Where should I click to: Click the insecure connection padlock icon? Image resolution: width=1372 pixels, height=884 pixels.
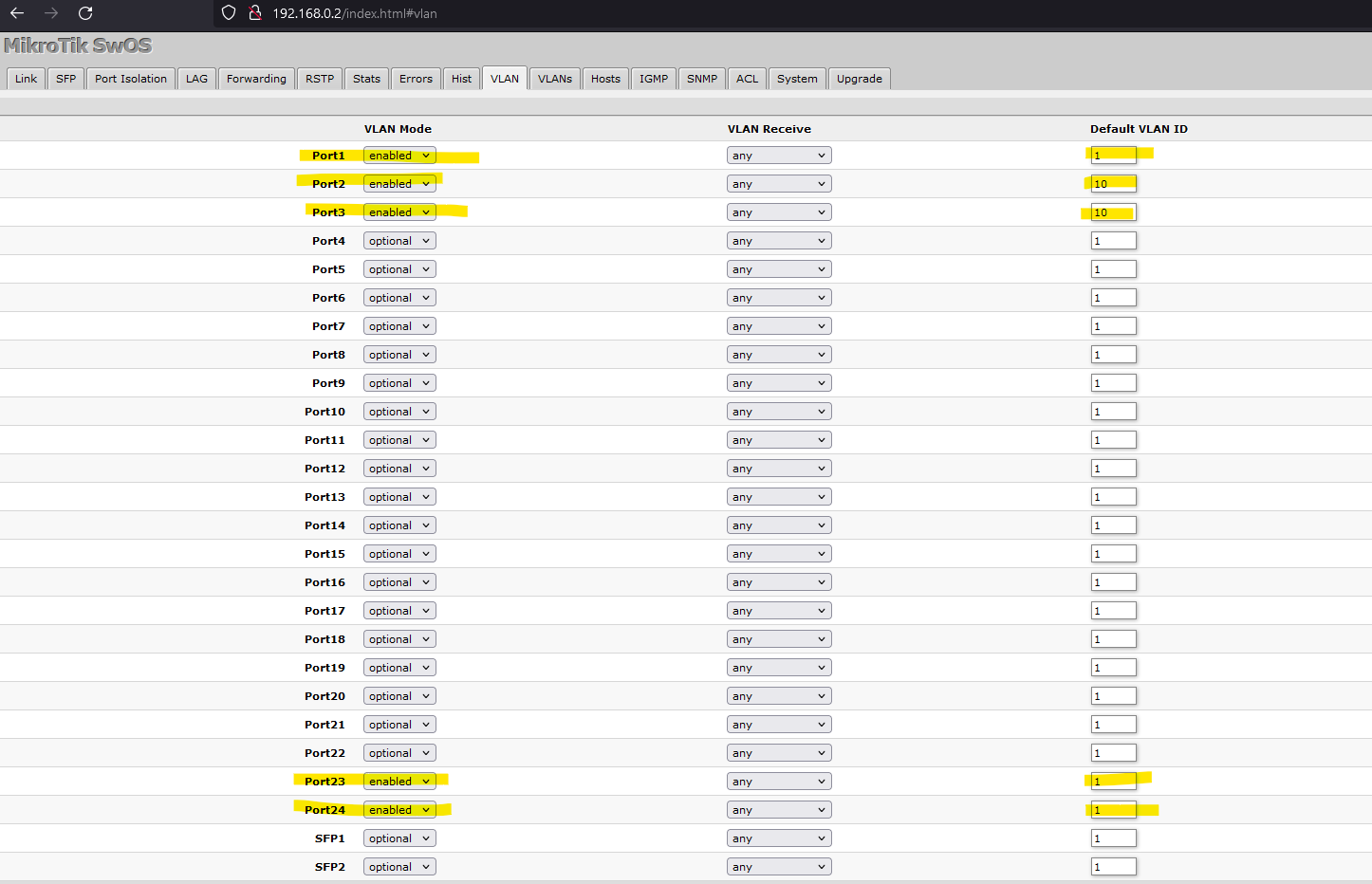coord(254,13)
